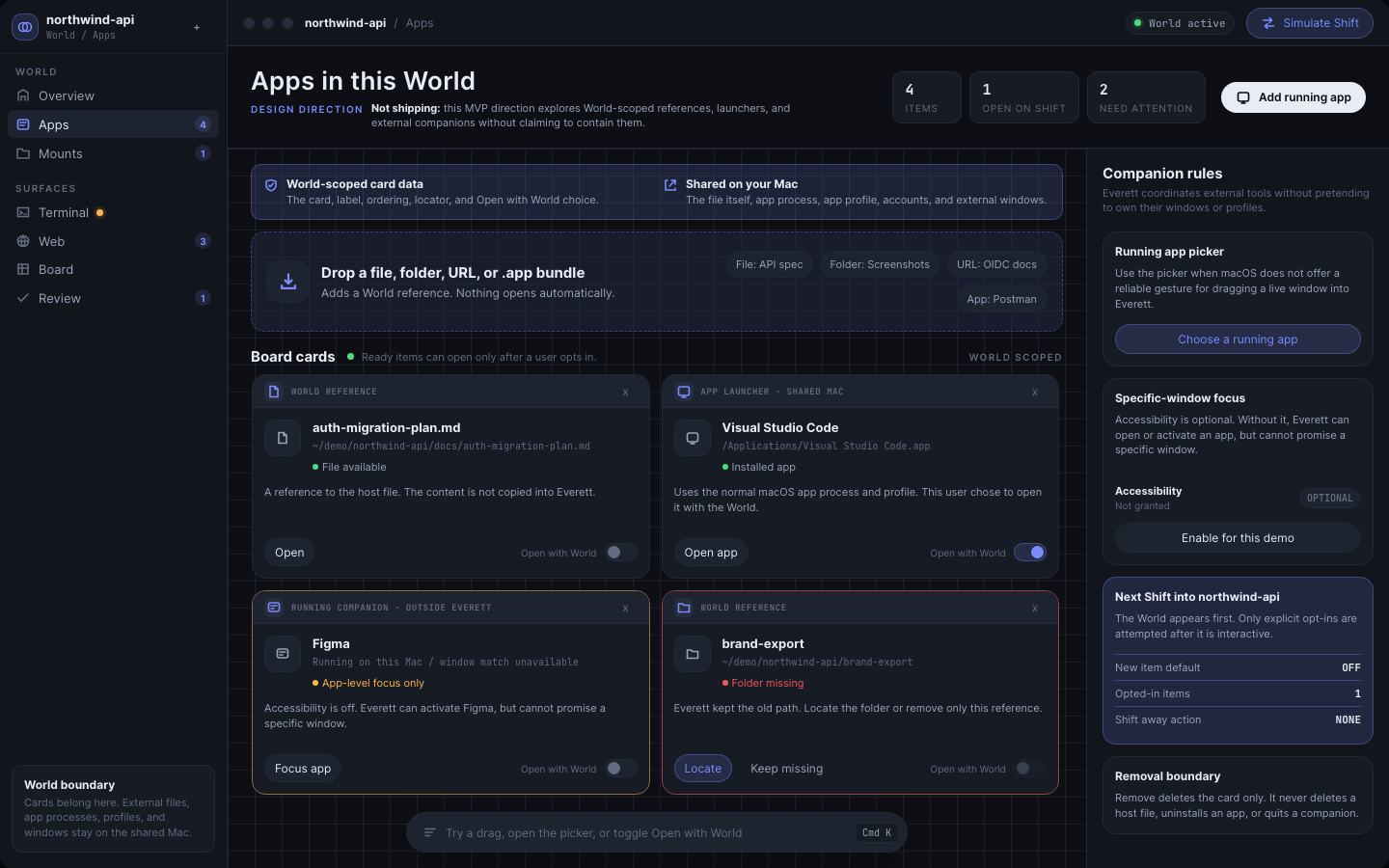Image resolution: width=1389 pixels, height=868 pixels.
Task: Click Keep missing on brand-export card
Action: coord(787,769)
